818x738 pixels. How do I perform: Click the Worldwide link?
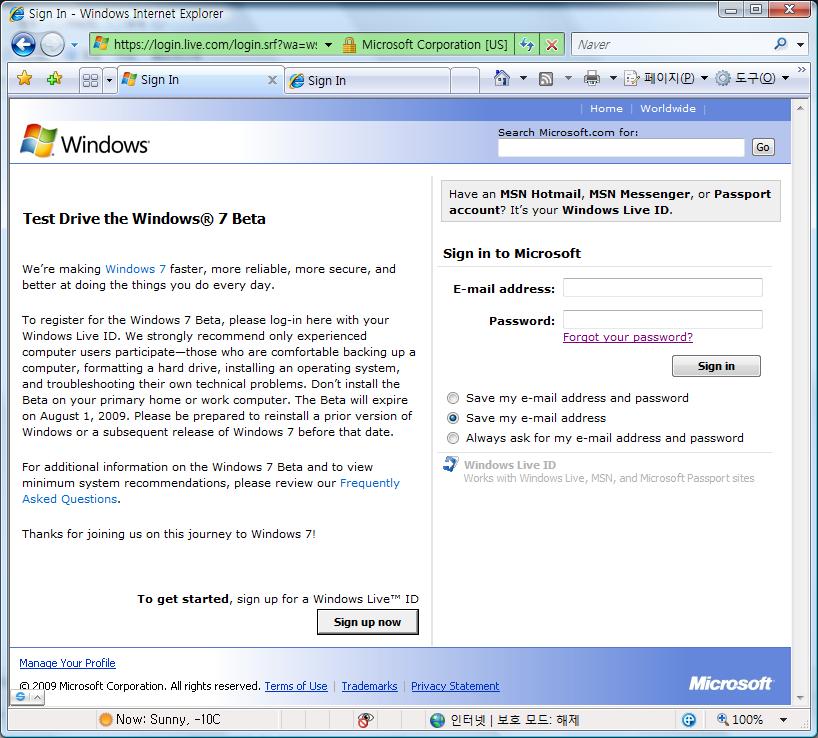pos(668,108)
